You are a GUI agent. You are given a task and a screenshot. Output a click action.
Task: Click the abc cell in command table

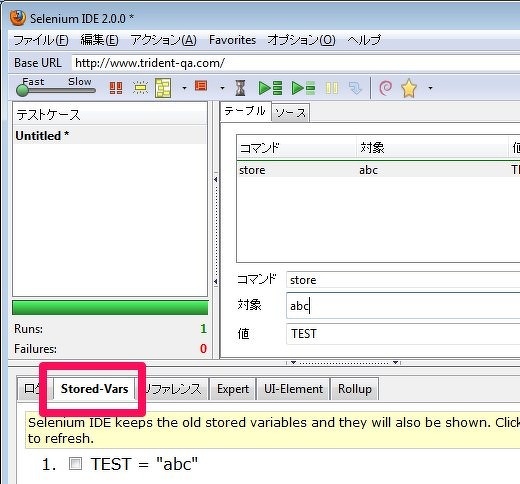(368, 170)
